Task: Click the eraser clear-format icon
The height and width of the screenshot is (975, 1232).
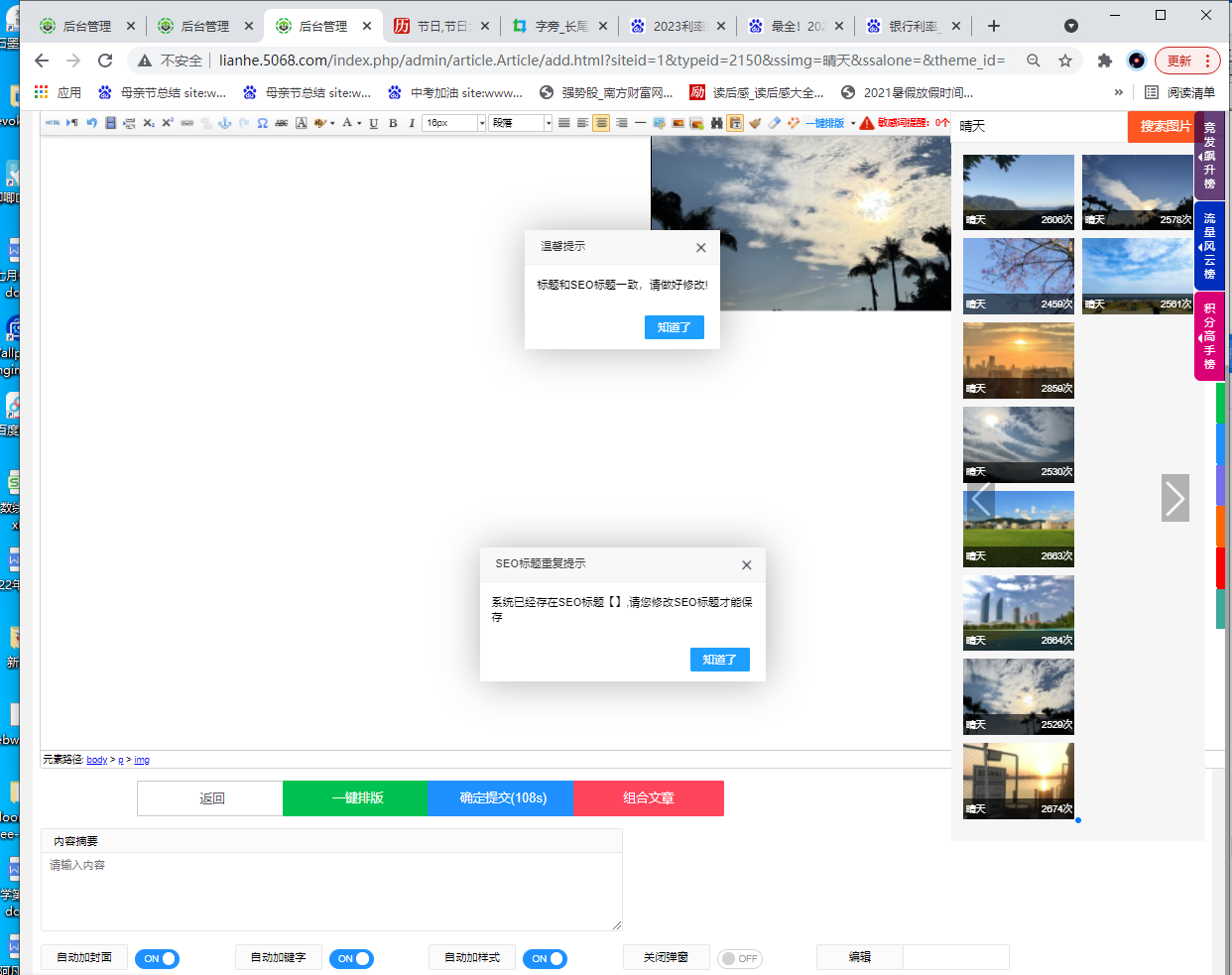Action: click(775, 123)
